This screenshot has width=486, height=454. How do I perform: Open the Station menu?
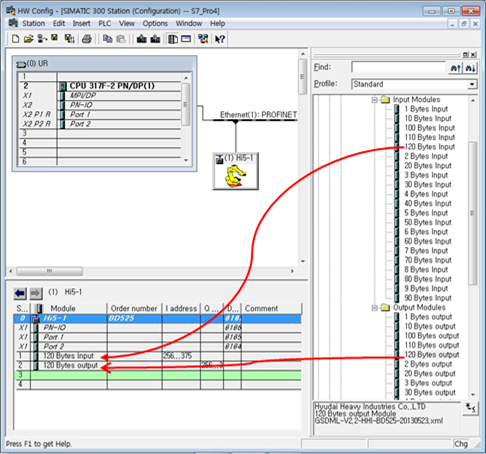[x=33, y=23]
